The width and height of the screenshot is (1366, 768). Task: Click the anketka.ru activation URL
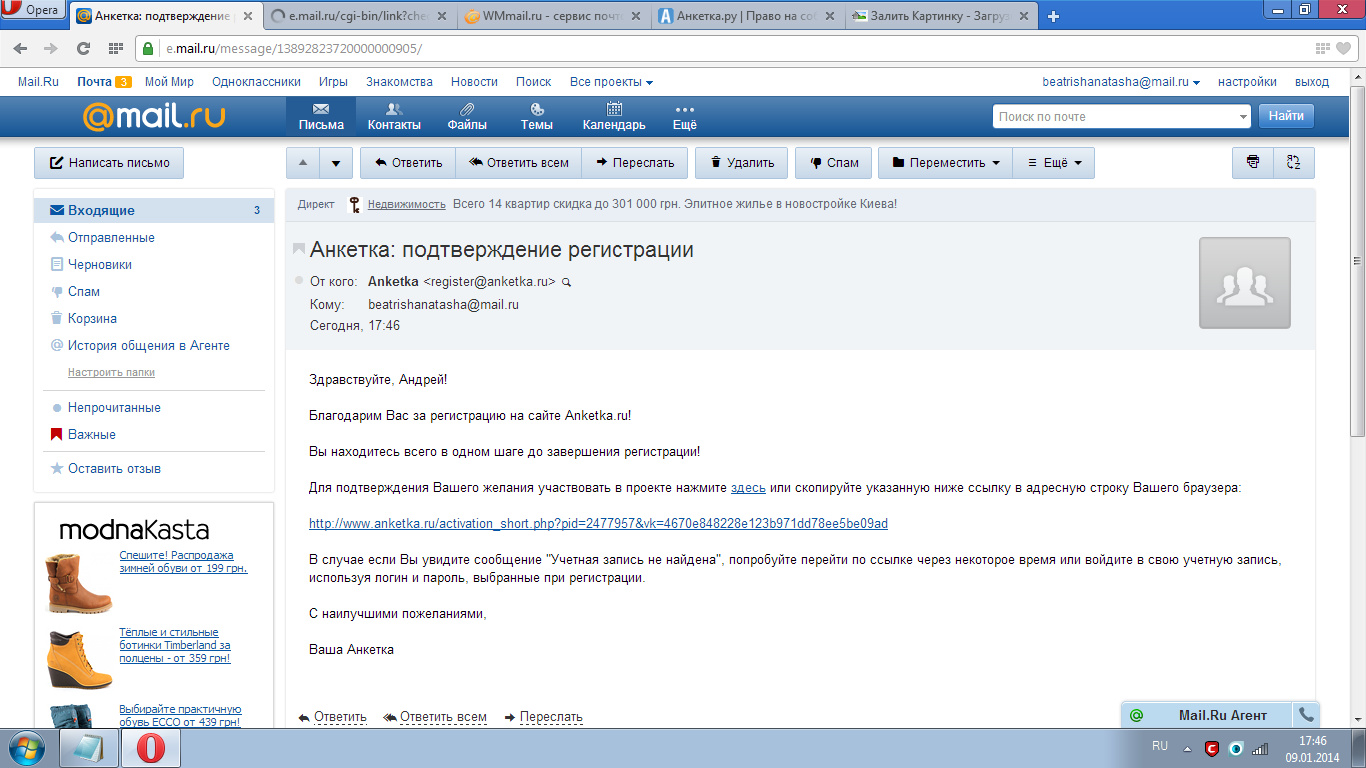[598, 524]
